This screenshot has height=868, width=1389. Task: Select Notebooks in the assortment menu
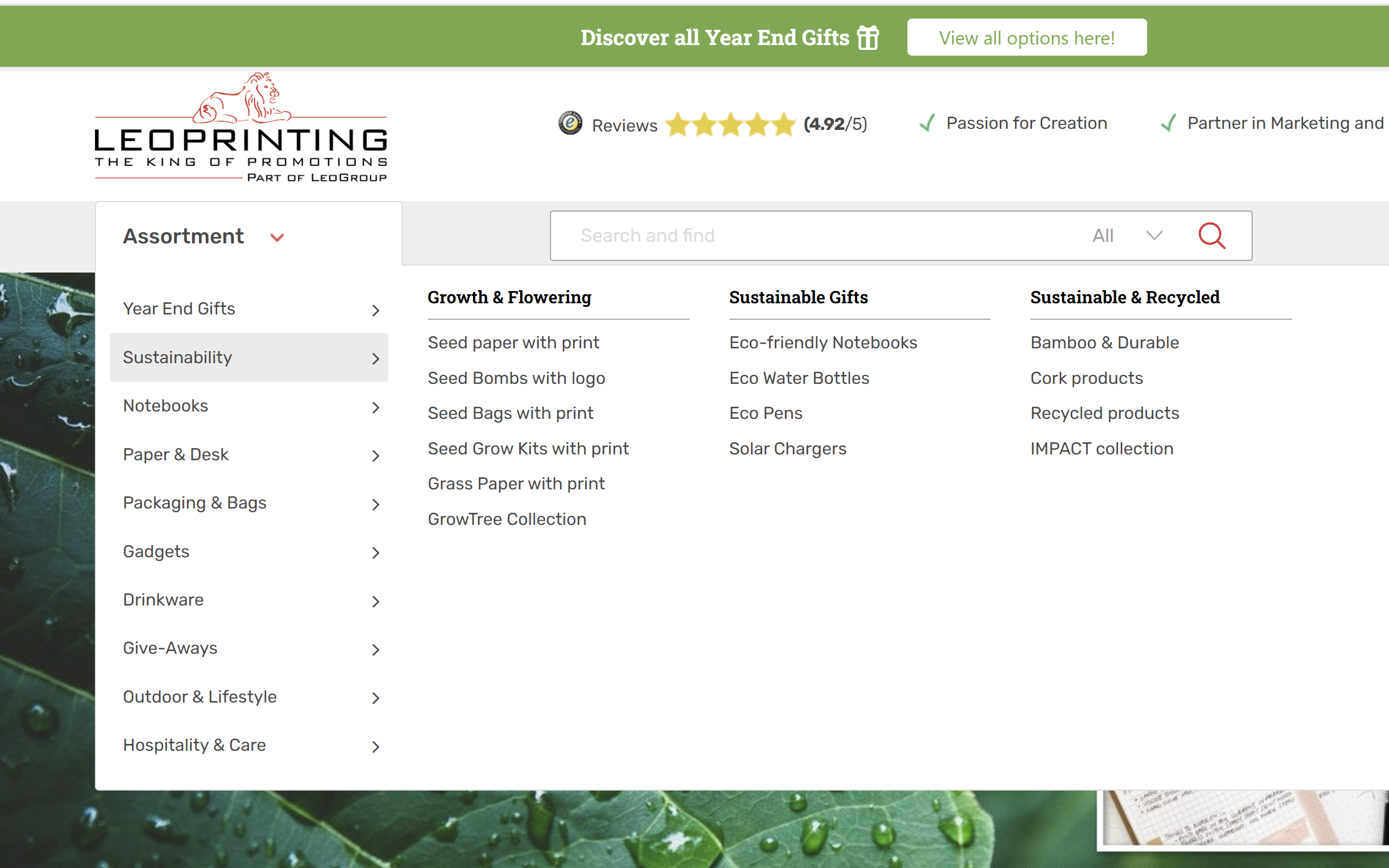pos(166,406)
